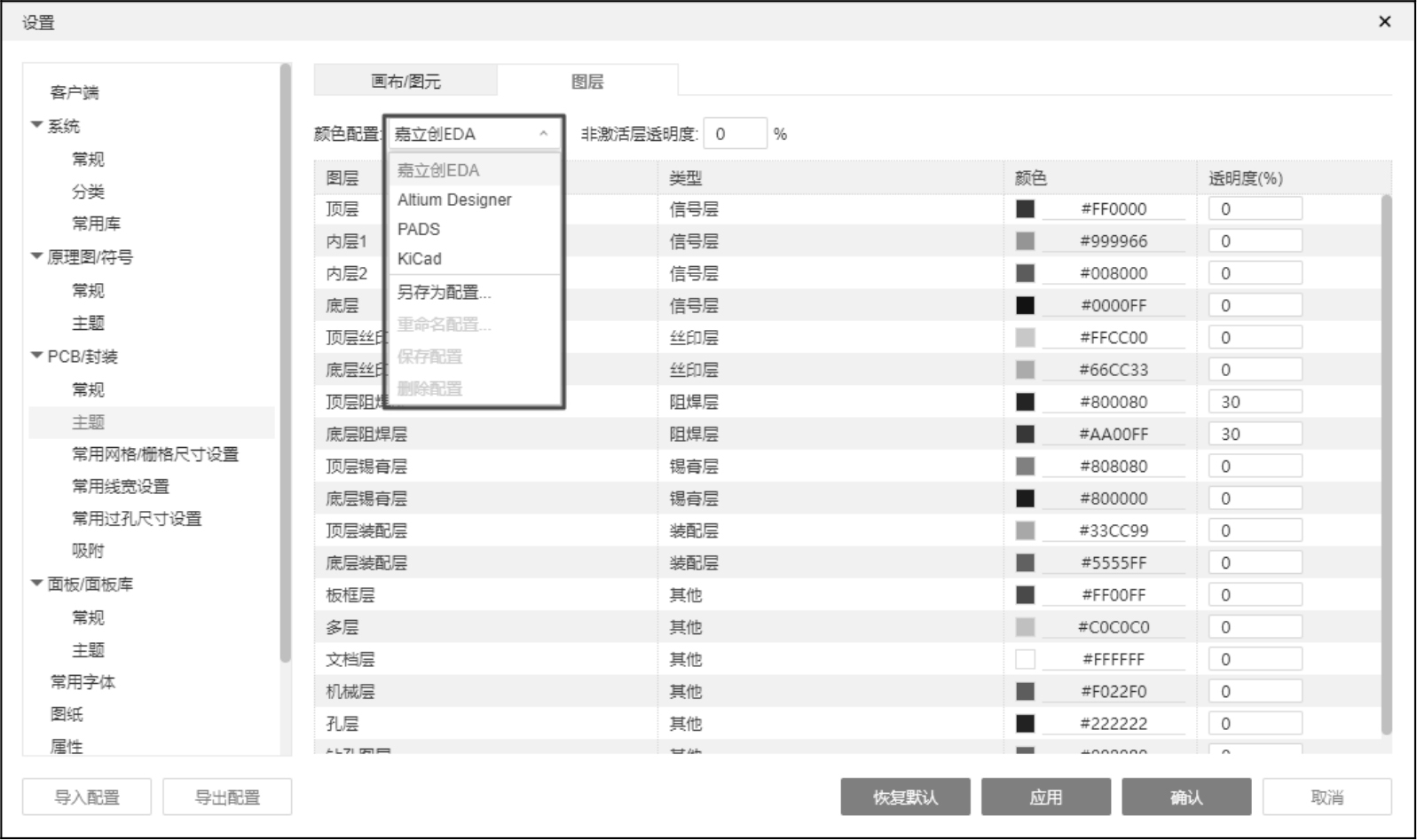Image resolution: width=1417 pixels, height=840 pixels.
Task: Select 常用字体 in the settings tree
Action: coord(83,682)
